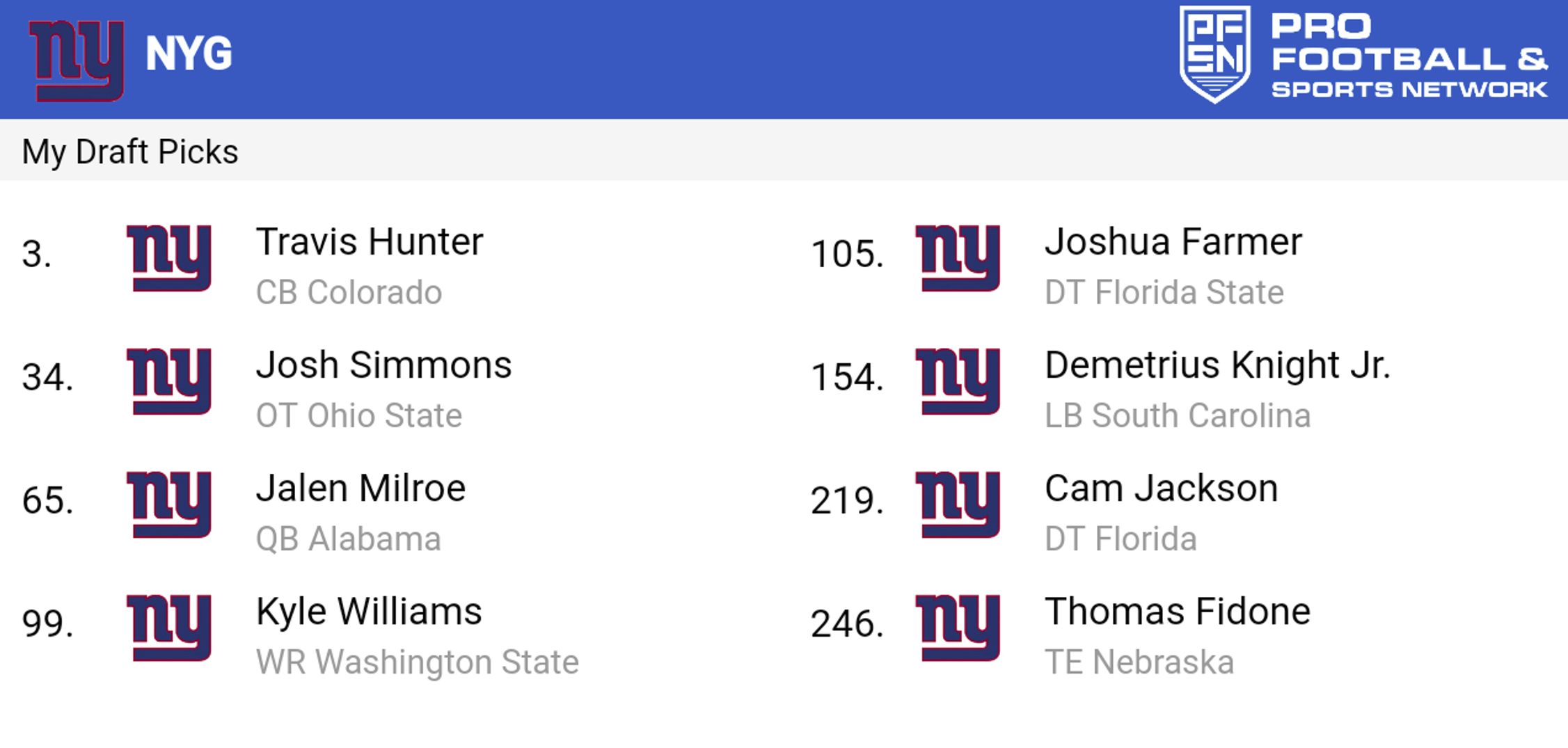Image resolution: width=1568 pixels, height=748 pixels.
Task: Click the Giants logo beside Joshua Farmer
Action: 958,257
